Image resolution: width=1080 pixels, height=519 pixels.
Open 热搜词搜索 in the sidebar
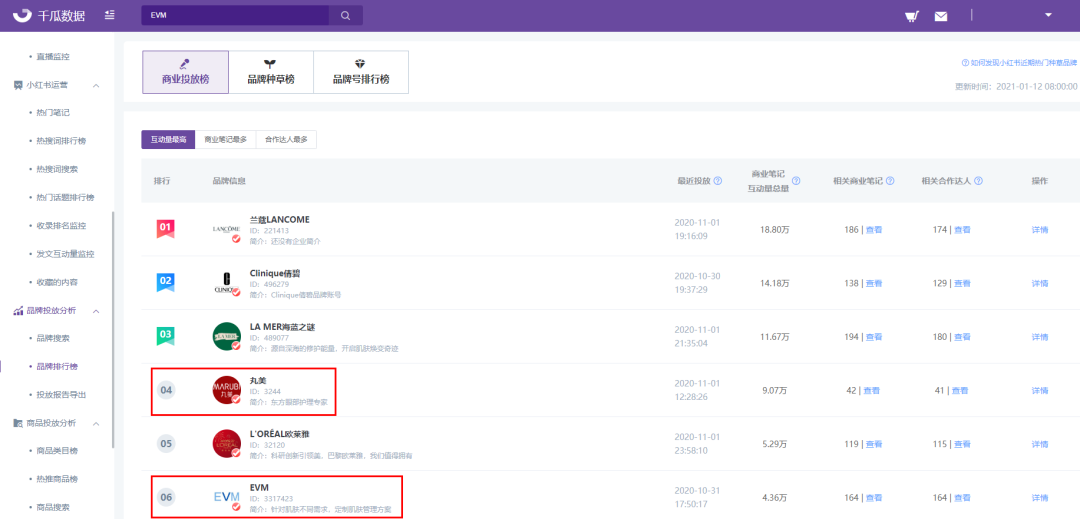pos(57,169)
